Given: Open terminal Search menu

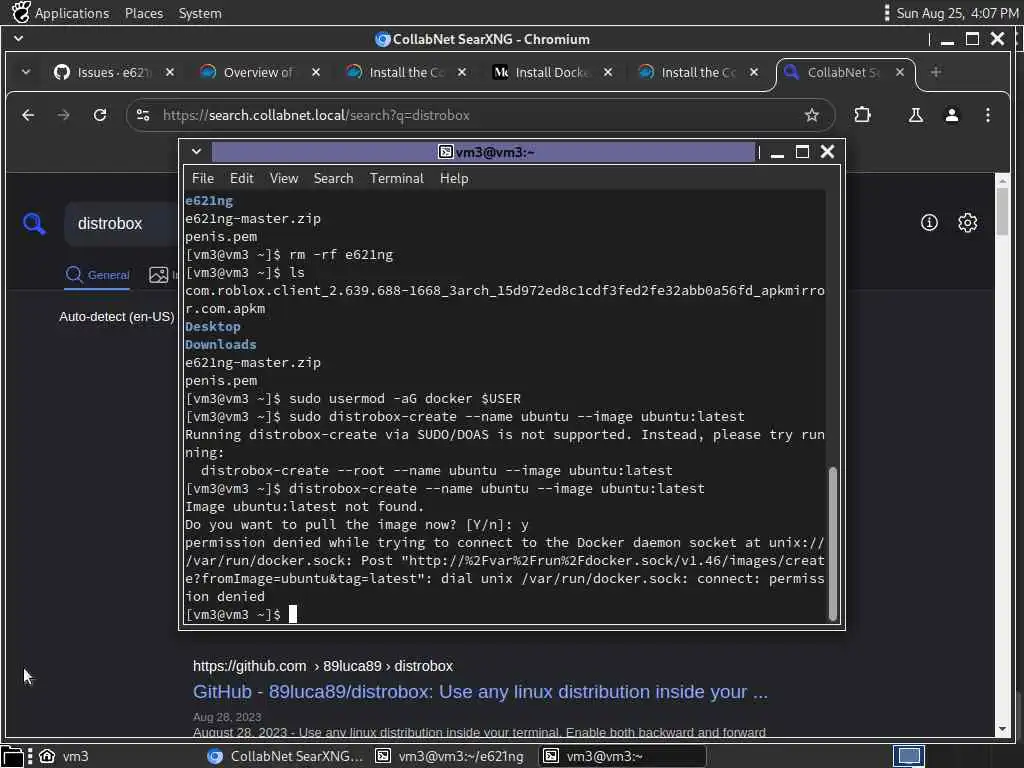Looking at the screenshot, I should [x=333, y=178].
